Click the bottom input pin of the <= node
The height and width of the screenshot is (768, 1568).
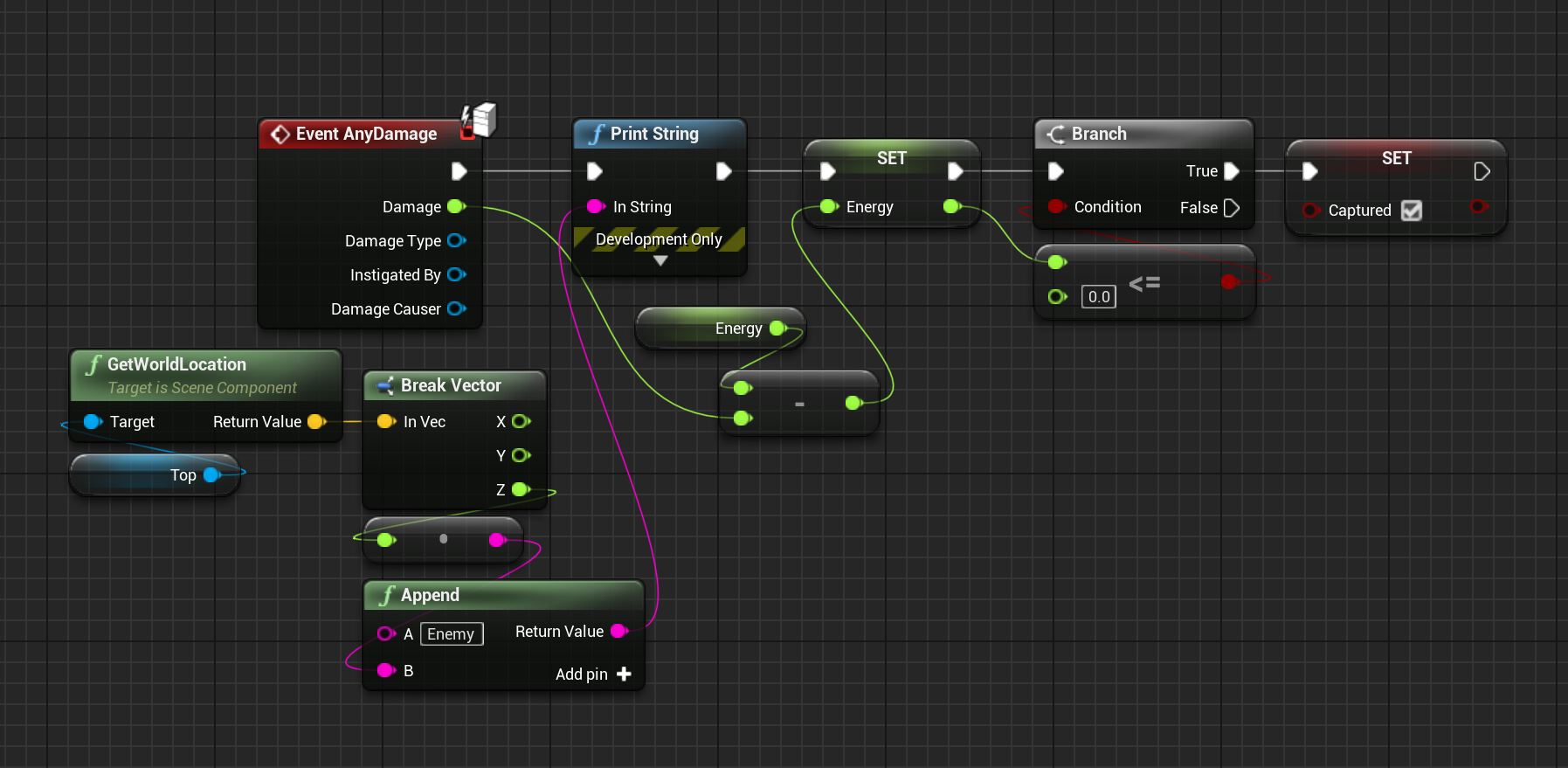1057,297
